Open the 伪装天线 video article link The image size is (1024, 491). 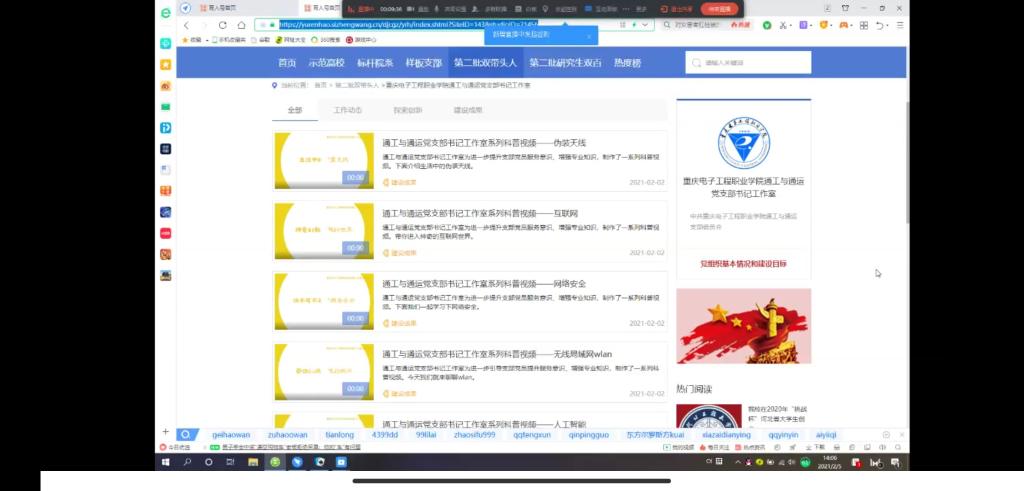pos(483,143)
